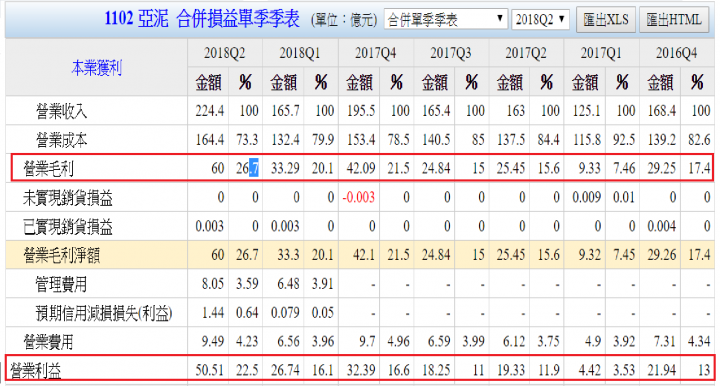The height and width of the screenshot is (386, 720).
Task: Click the 42.09 gross profit value
Action: [360, 168]
